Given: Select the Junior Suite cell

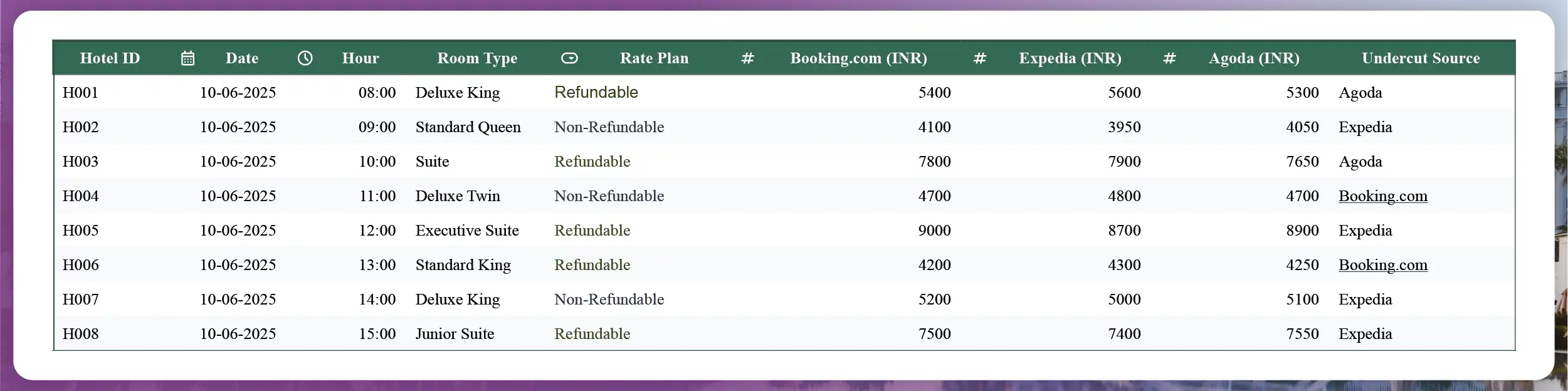Looking at the screenshot, I should coord(455,334).
